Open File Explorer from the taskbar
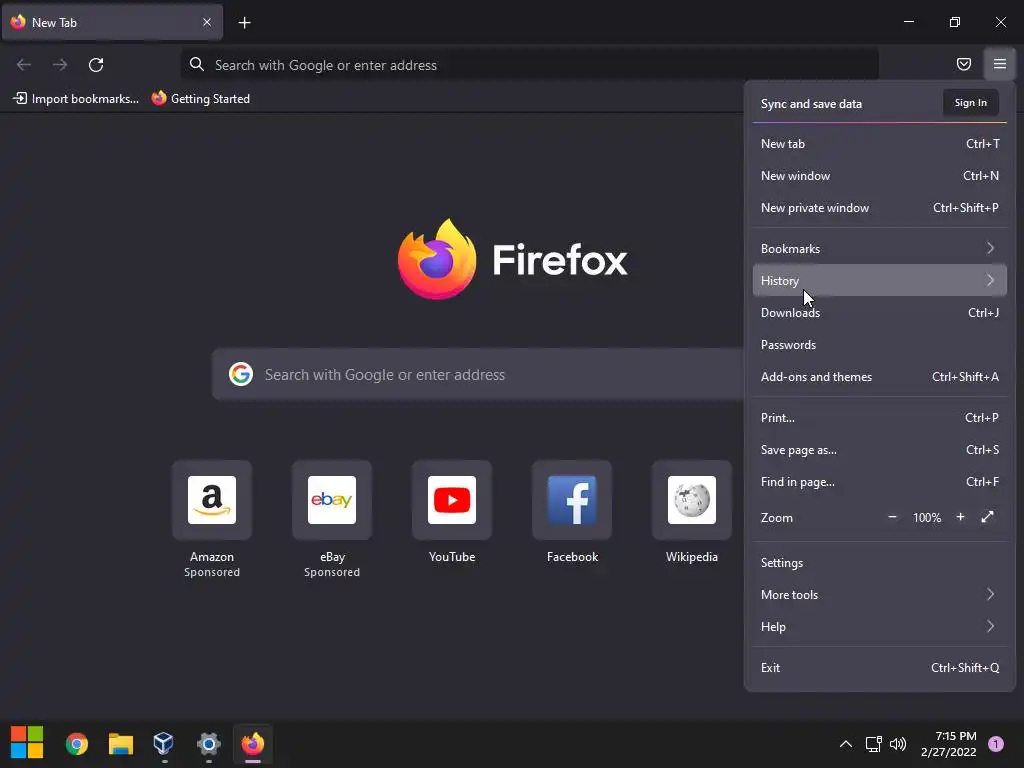 click(121, 744)
